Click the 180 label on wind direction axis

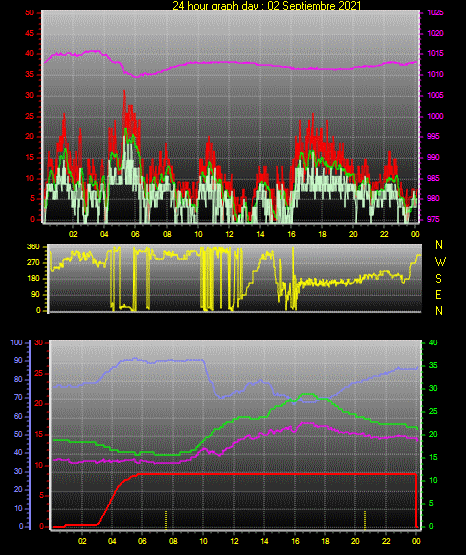[x=33, y=279]
